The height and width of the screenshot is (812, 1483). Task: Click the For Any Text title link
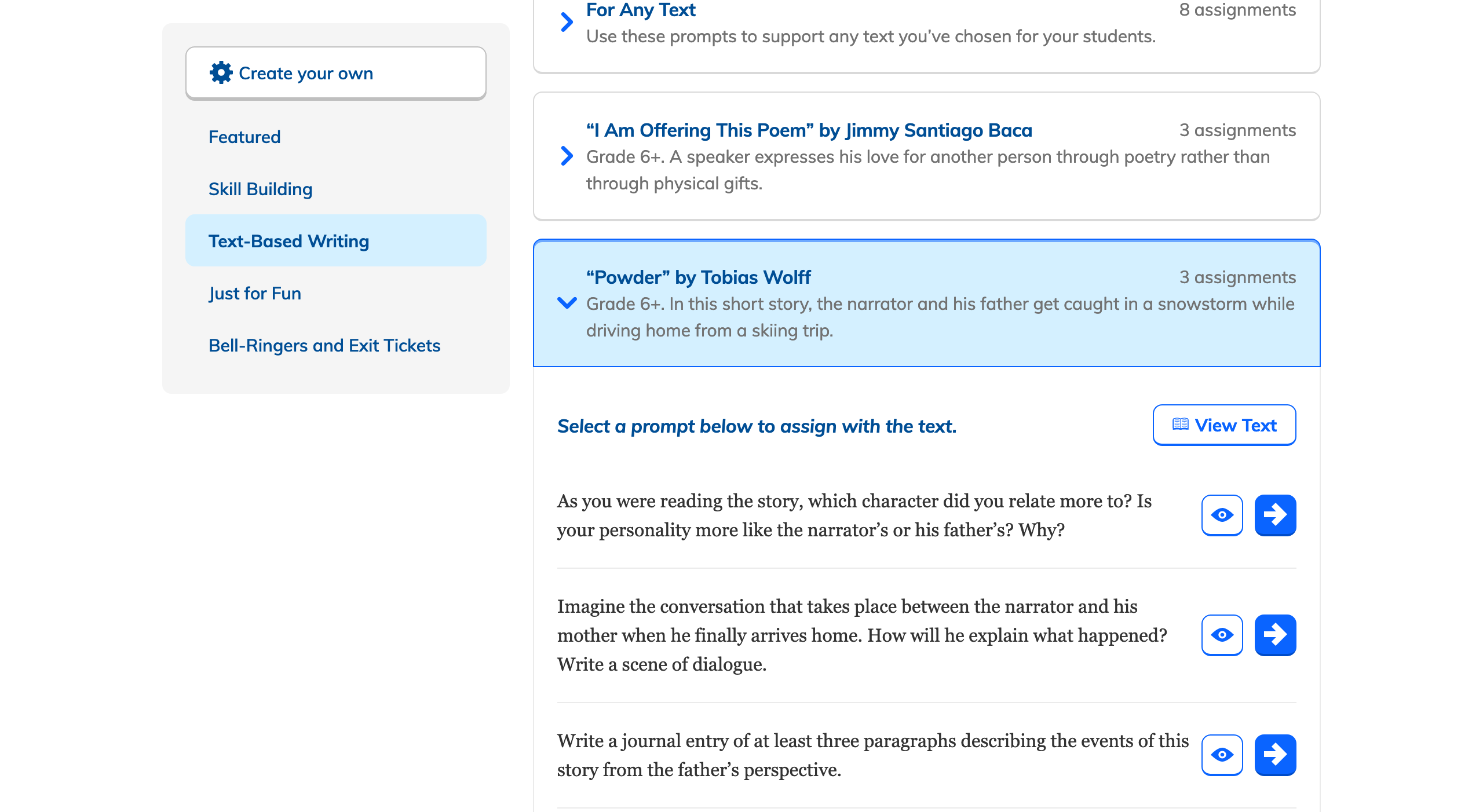pyautogui.click(x=641, y=10)
